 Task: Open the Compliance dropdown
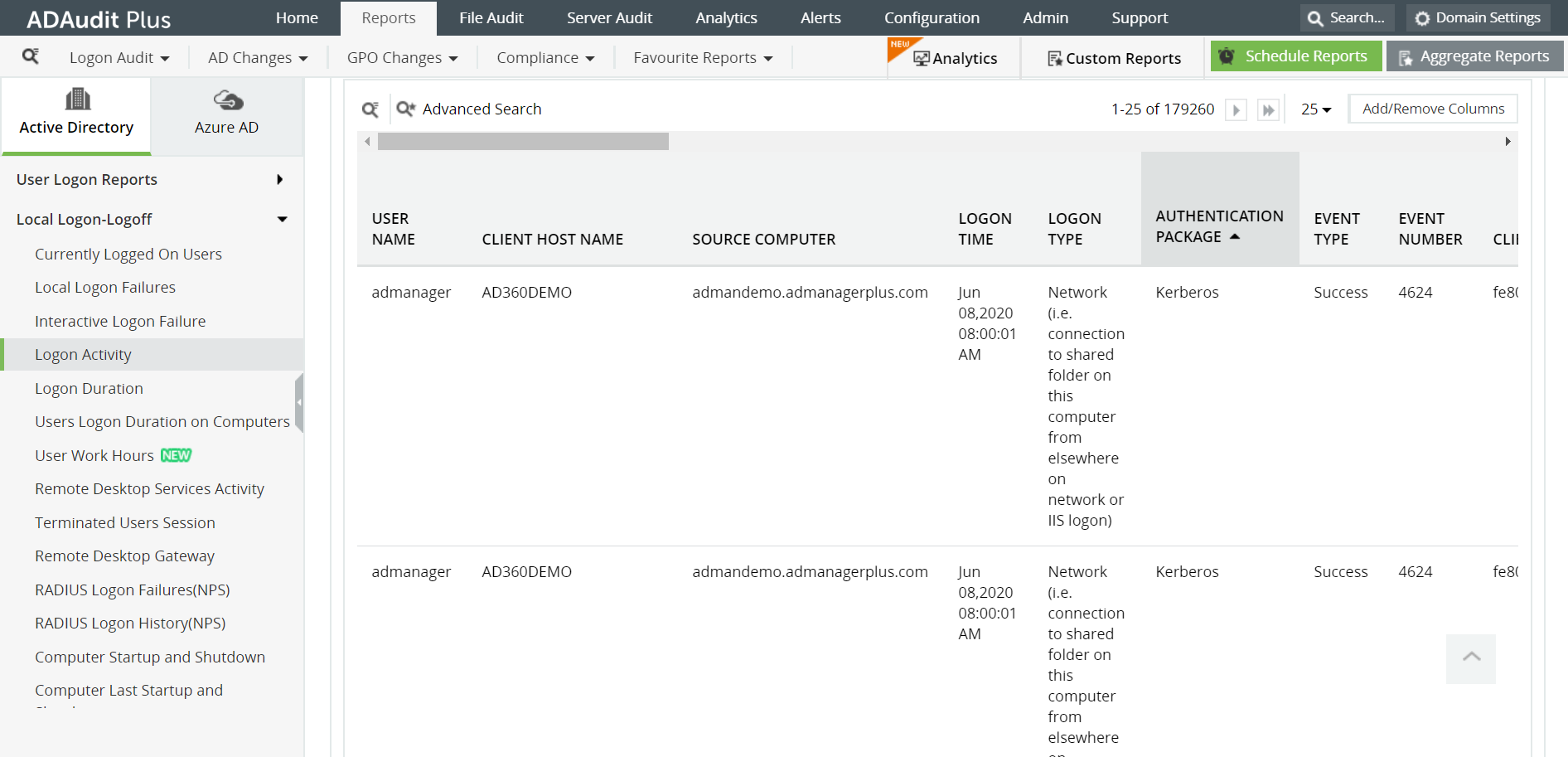(x=545, y=58)
